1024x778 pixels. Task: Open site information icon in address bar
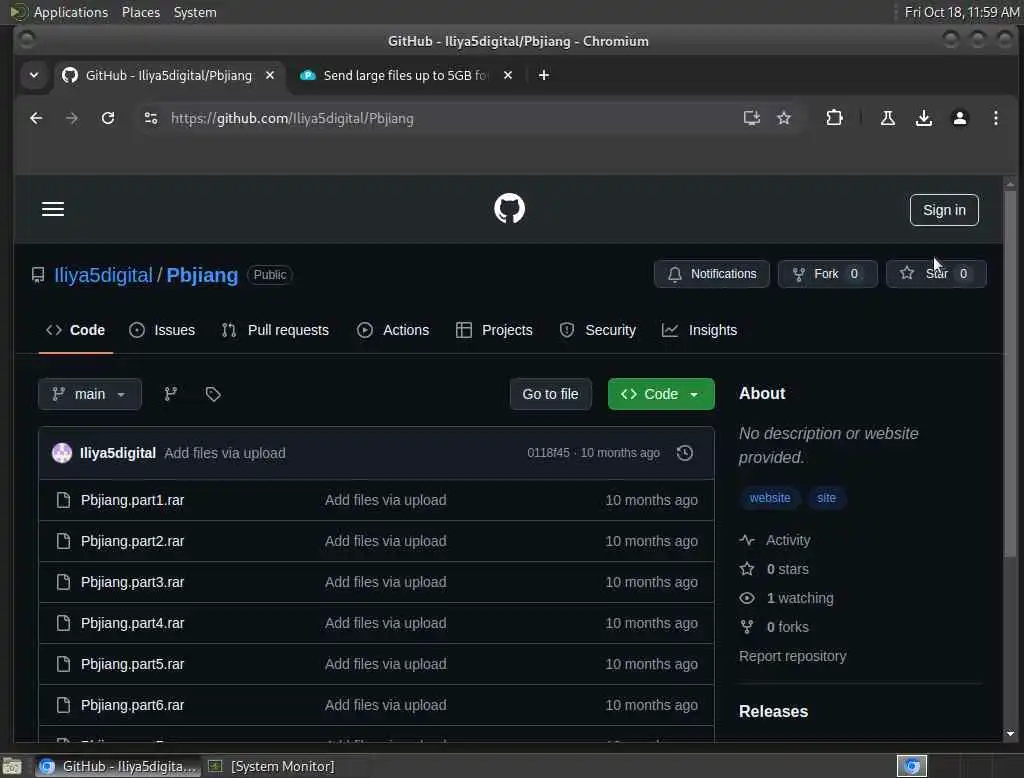pyautogui.click(x=151, y=118)
